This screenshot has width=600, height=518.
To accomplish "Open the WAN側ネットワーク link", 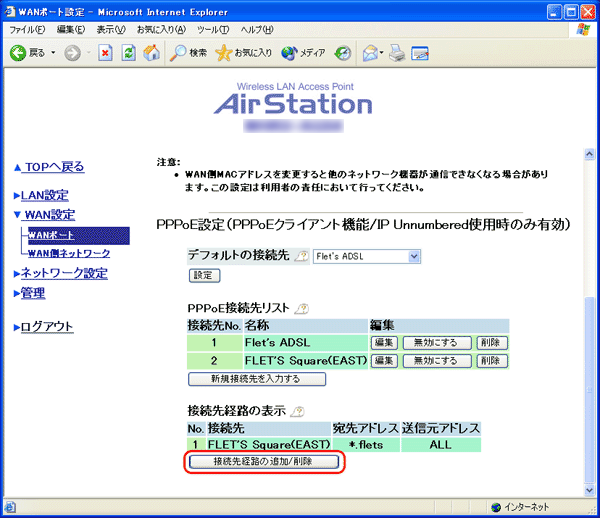I will [69, 253].
